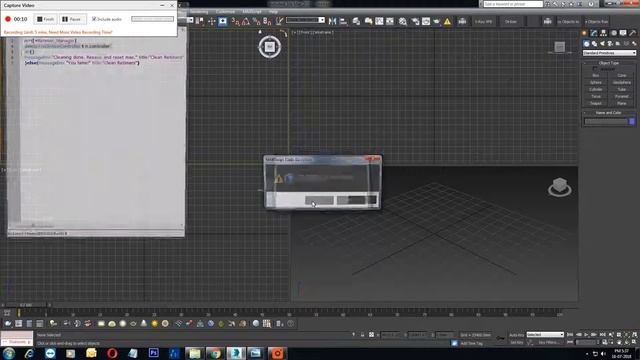The width and height of the screenshot is (640, 360).
Task: Click the Selection Lock toggle in status bar
Action: pos(362,335)
